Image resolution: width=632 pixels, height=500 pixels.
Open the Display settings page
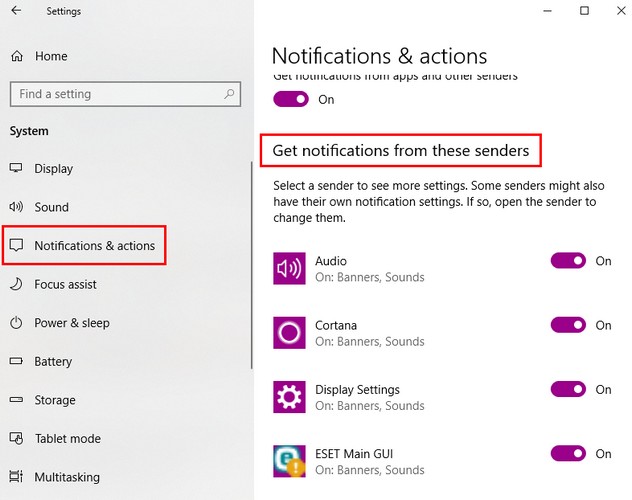point(53,169)
